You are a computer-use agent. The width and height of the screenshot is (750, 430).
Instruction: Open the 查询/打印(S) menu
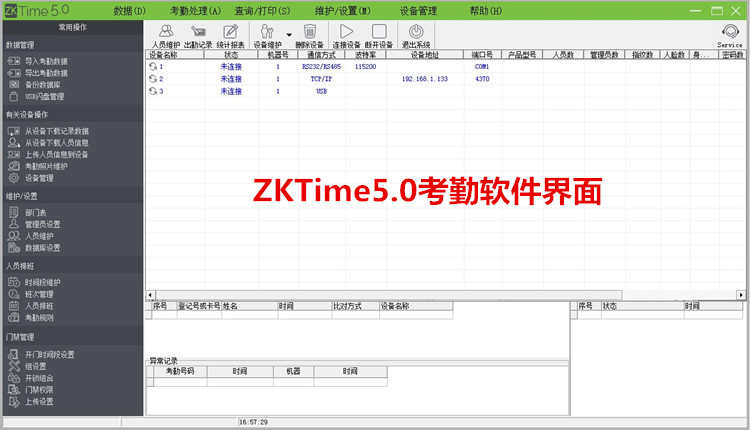click(262, 11)
